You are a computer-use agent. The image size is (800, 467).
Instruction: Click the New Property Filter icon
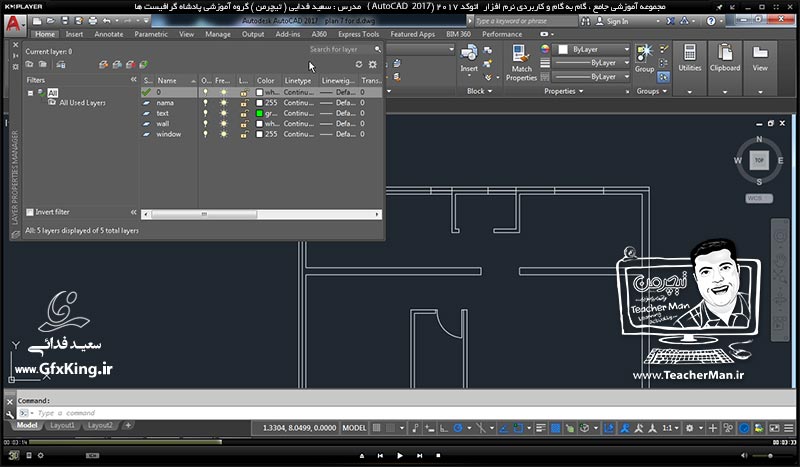30,64
